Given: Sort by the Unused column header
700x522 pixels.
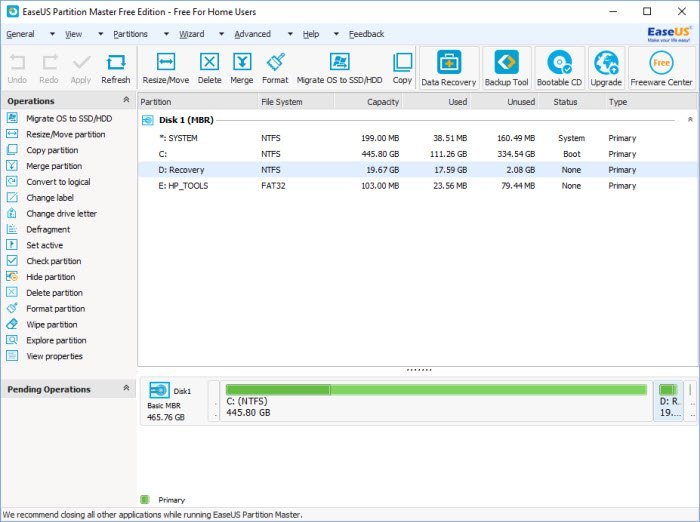Looking at the screenshot, I should point(505,102).
